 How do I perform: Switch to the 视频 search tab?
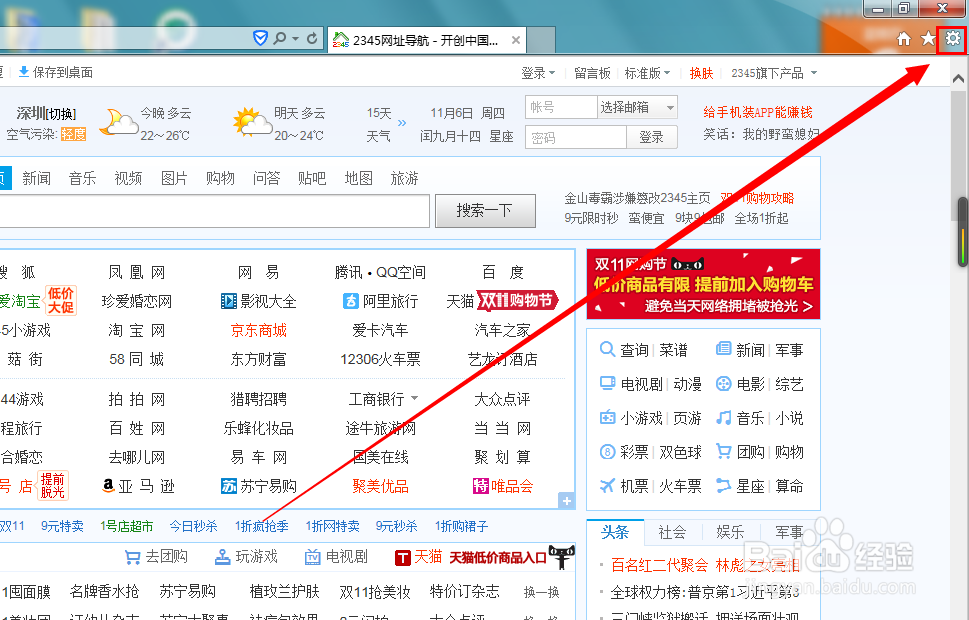coord(128,178)
